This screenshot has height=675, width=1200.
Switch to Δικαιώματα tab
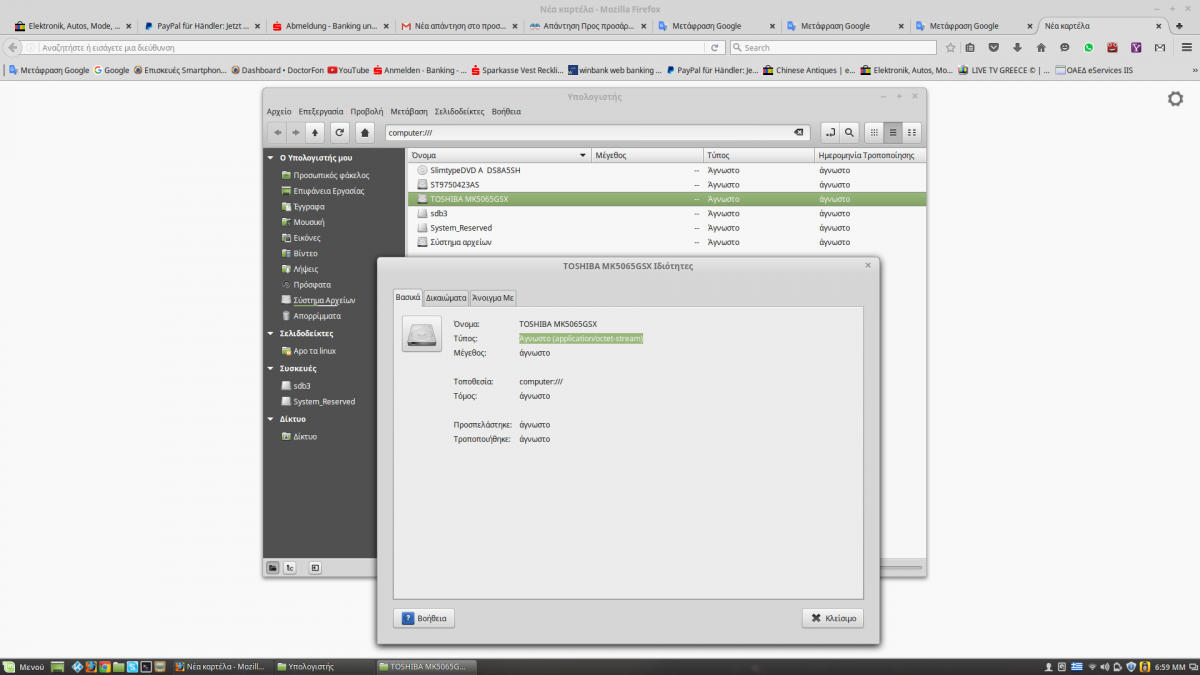point(446,298)
